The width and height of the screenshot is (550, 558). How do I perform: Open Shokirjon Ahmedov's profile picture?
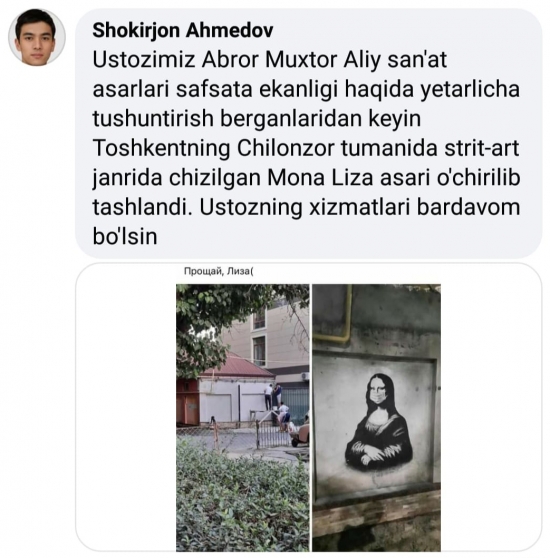(x=37, y=37)
